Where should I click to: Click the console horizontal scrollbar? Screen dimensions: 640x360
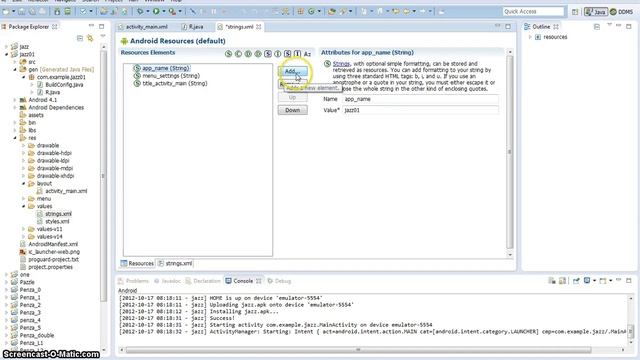pos(358,350)
